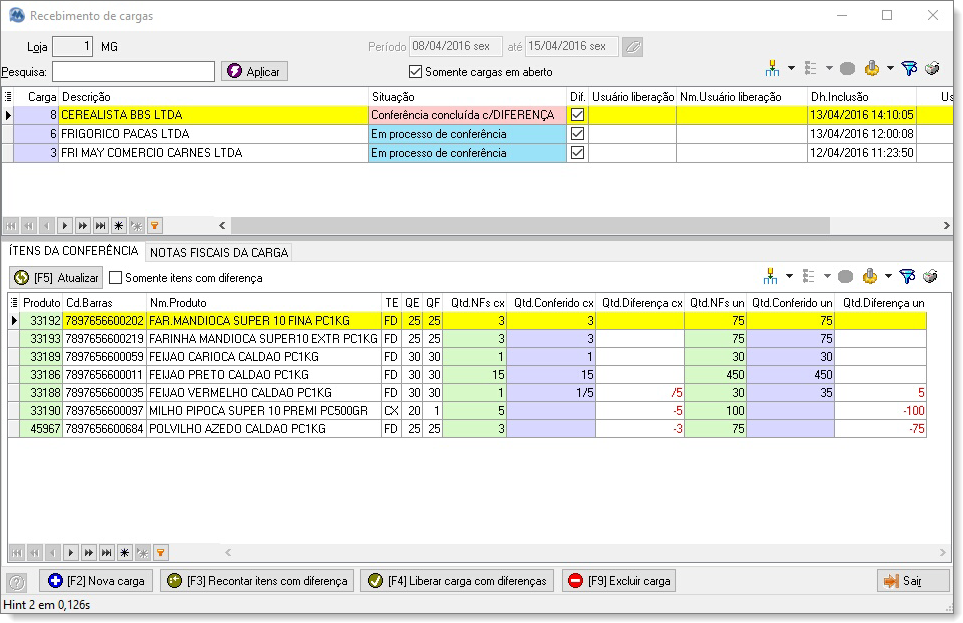Click next-record arrow in cargas navigator

(64, 225)
